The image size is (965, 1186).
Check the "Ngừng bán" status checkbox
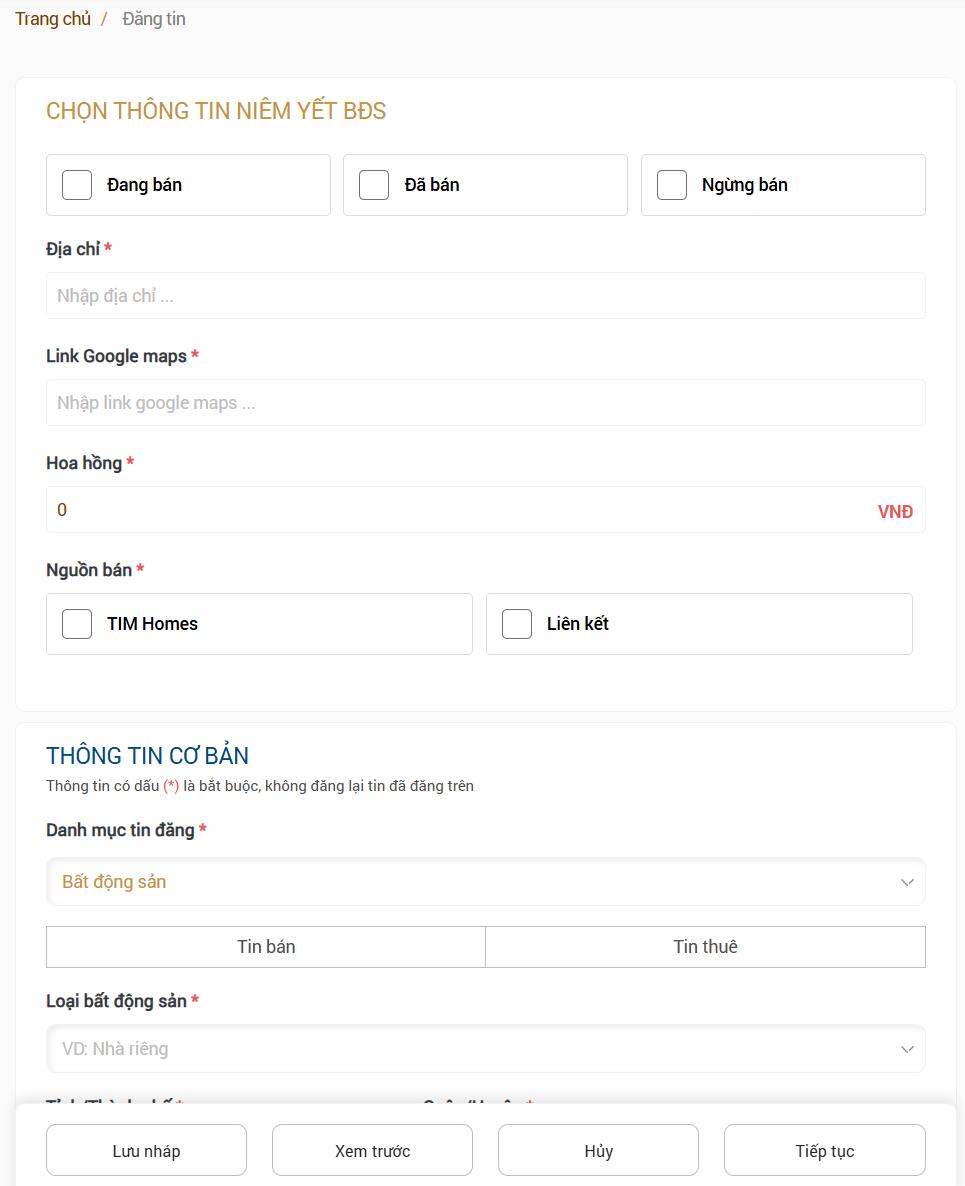click(671, 184)
